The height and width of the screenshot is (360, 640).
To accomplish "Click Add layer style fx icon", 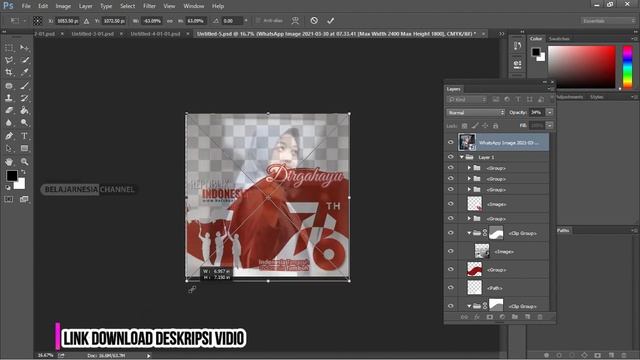I will 477,317.
